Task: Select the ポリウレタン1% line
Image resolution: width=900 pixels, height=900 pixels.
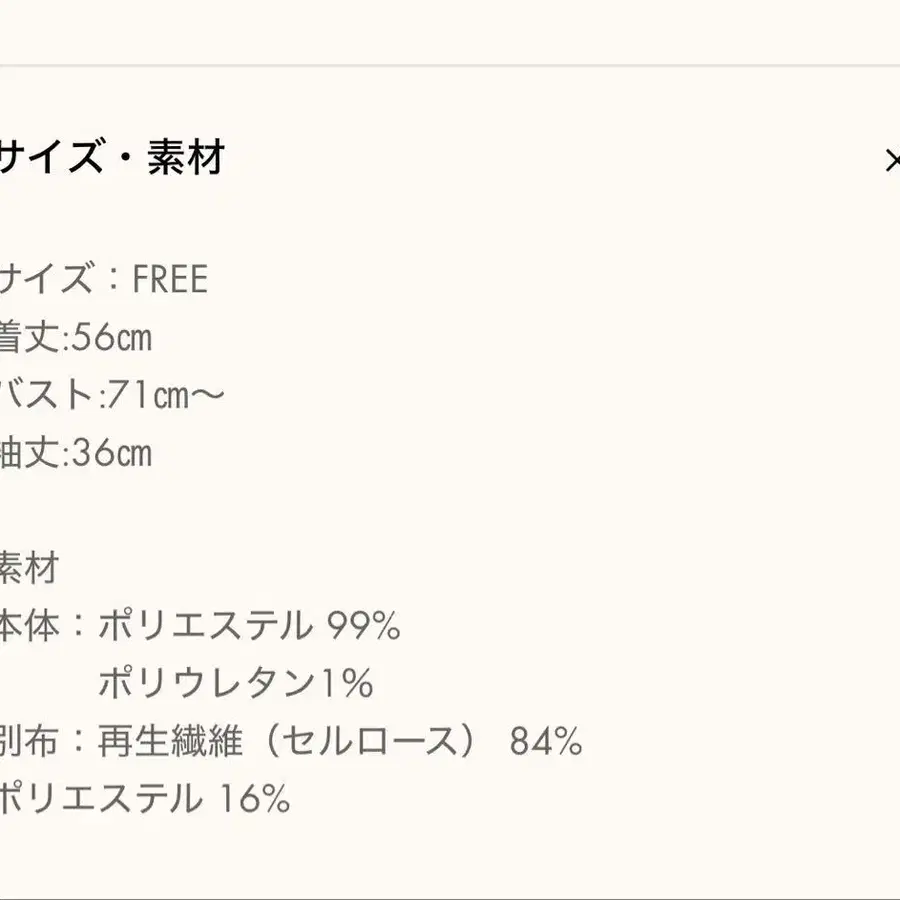Action: click(x=236, y=683)
